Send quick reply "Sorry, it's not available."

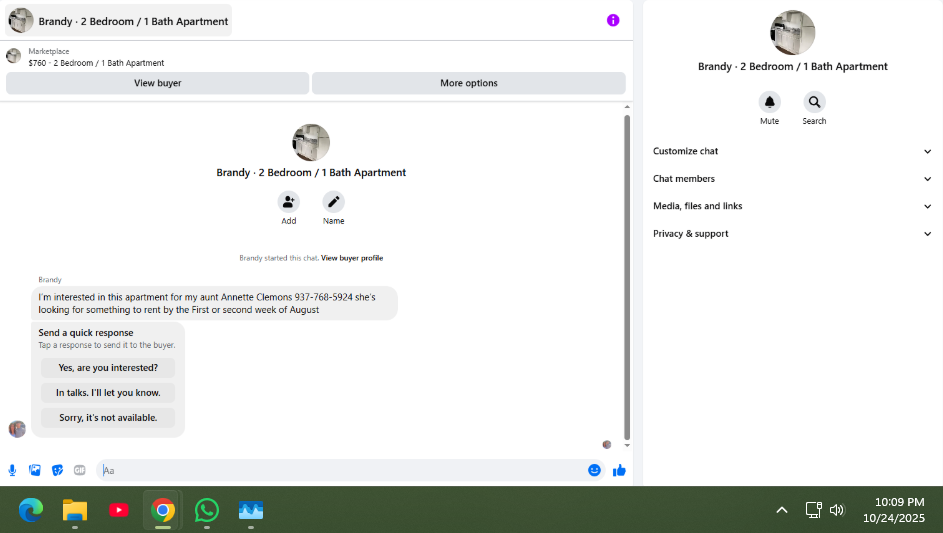pyautogui.click(x=108, y=417)
